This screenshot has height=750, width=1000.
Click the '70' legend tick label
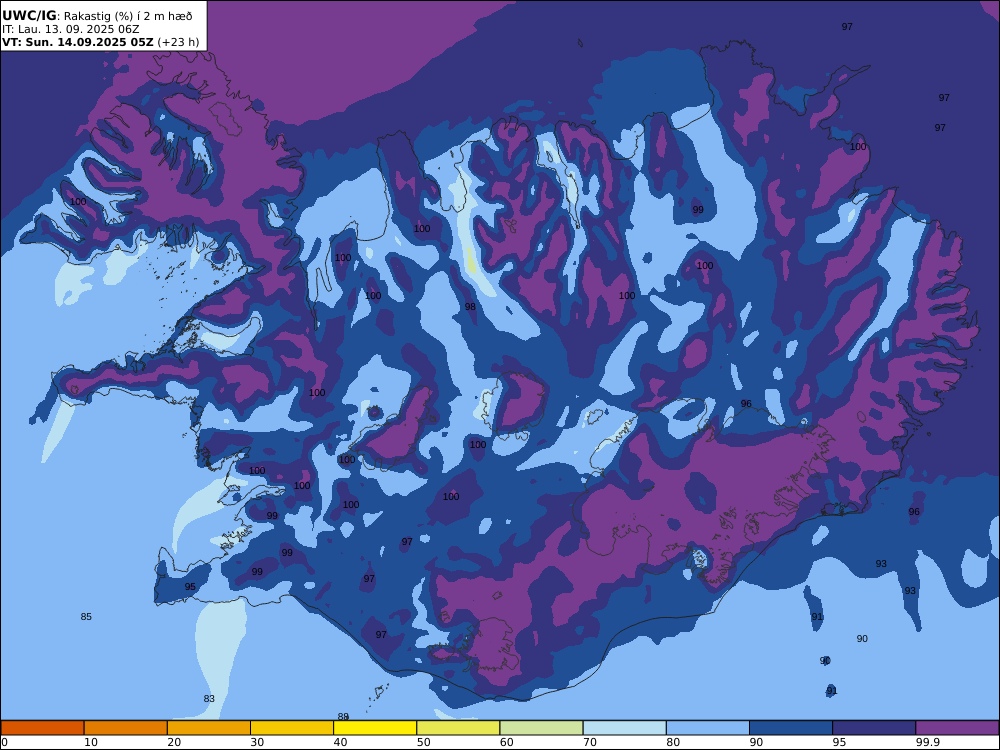590,742
